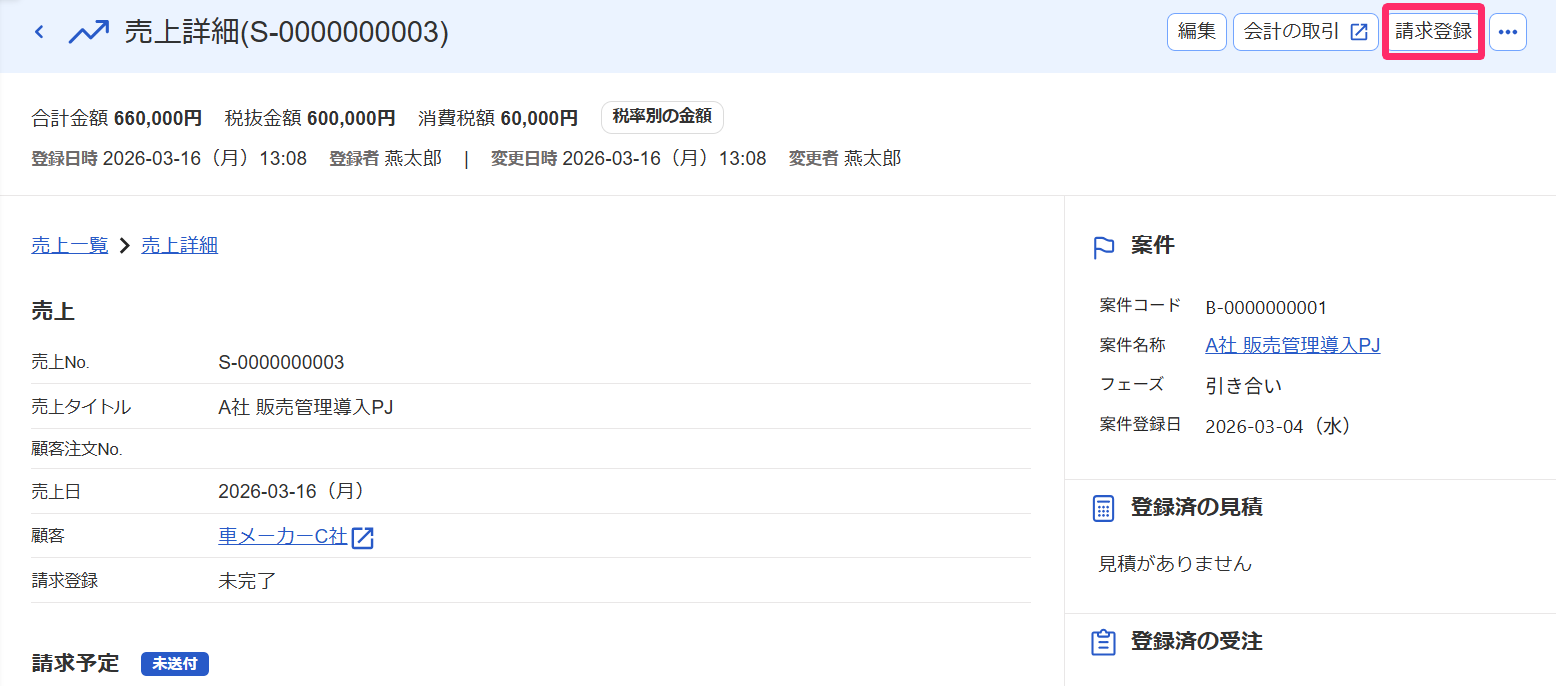This screenshot has width=1556, height=686.
Task: Click the 未送付 status badge
Action: tap(175, 664)
